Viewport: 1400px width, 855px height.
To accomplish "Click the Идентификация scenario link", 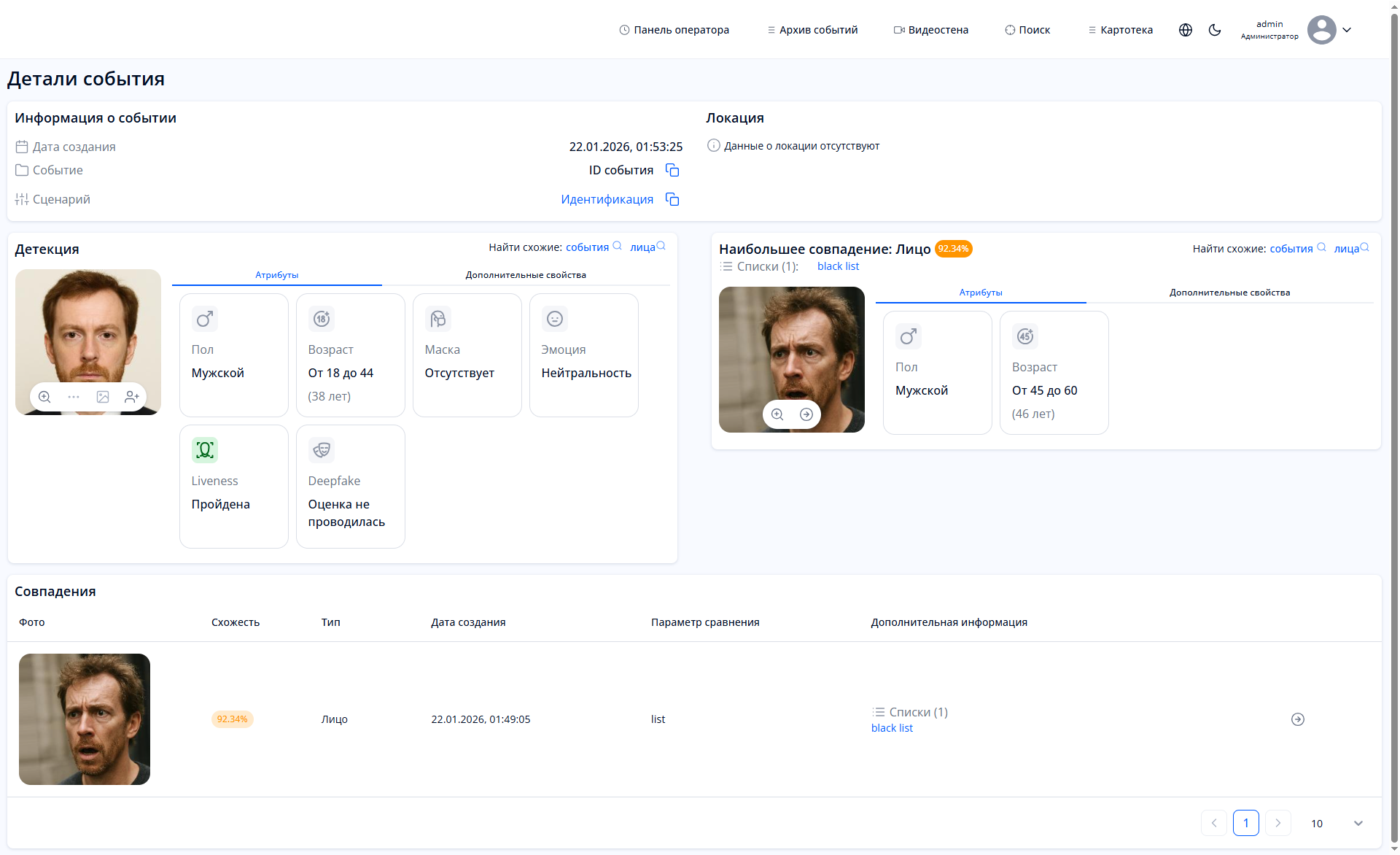I will click(607, 199).
